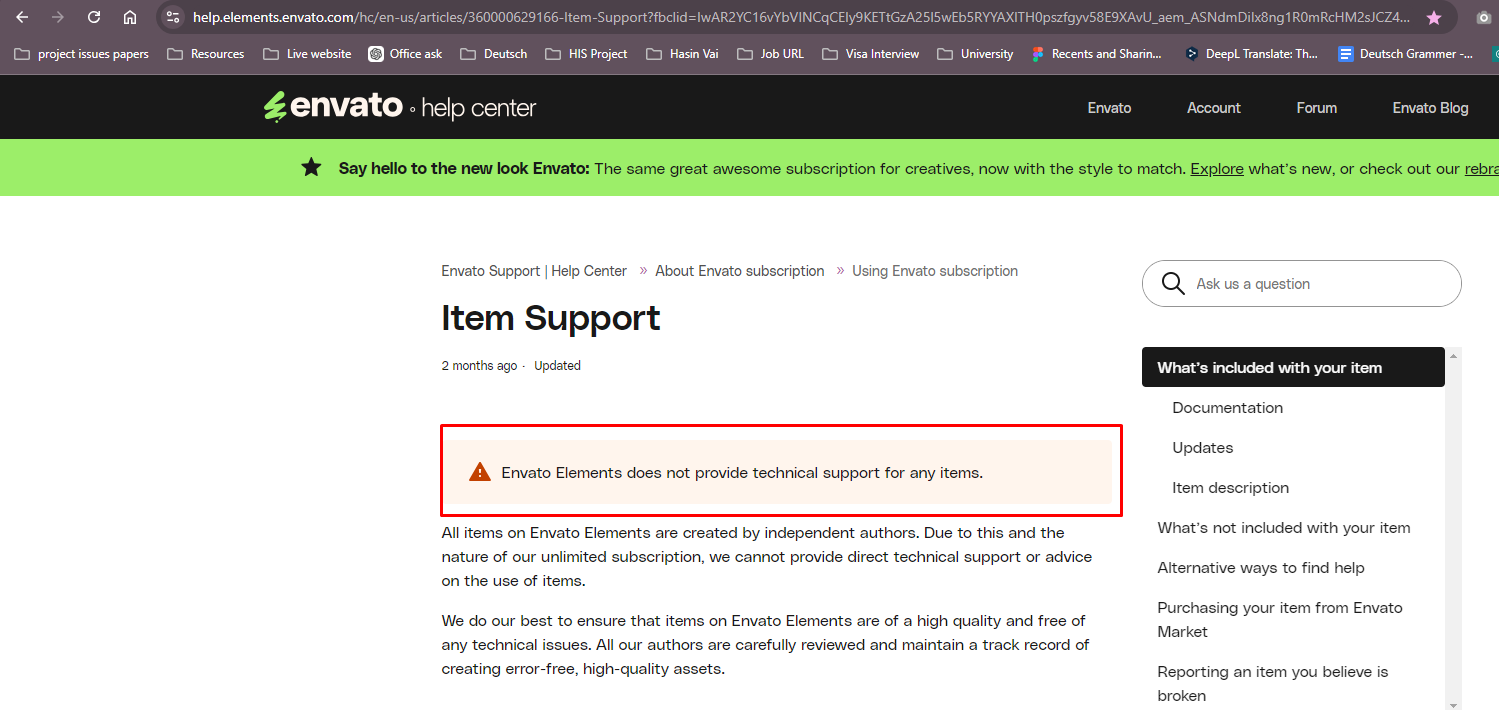This screenshot has height=710, width=1499.
Task: Click the camera icon at the toolbar edge
Action: click(x=1486, y=17)
